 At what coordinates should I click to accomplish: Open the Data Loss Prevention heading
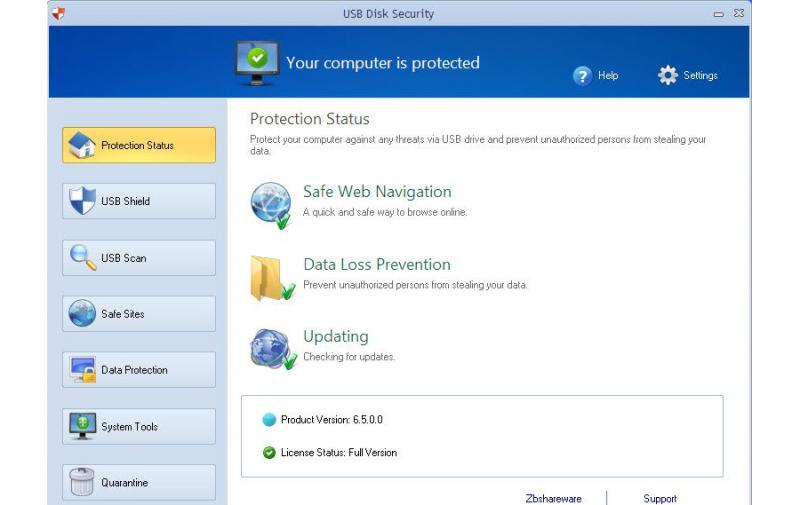tap(377, 264)
